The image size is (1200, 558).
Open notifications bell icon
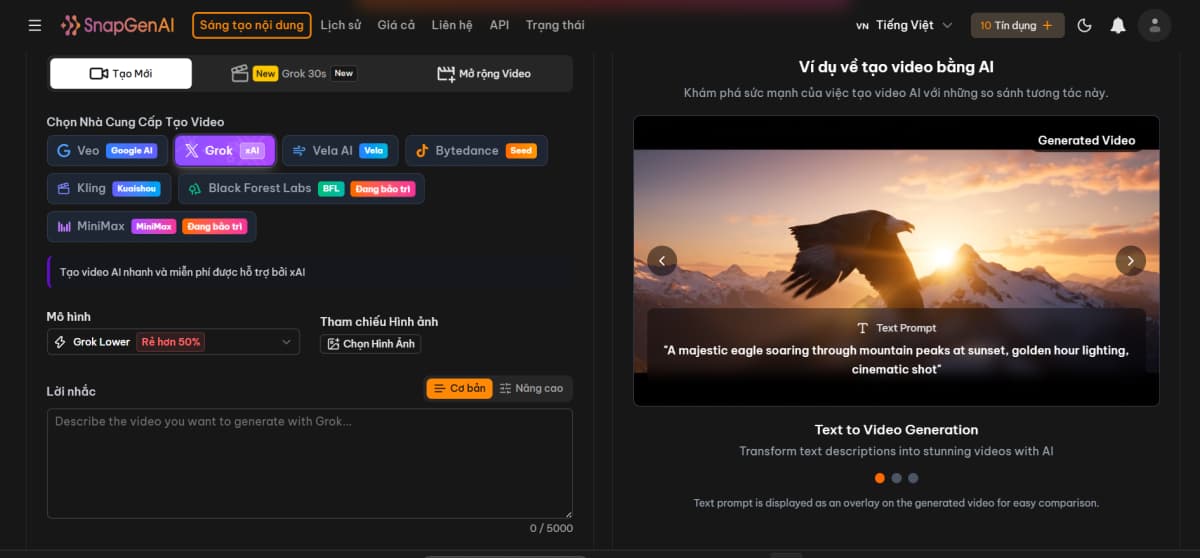(1118, 25)
